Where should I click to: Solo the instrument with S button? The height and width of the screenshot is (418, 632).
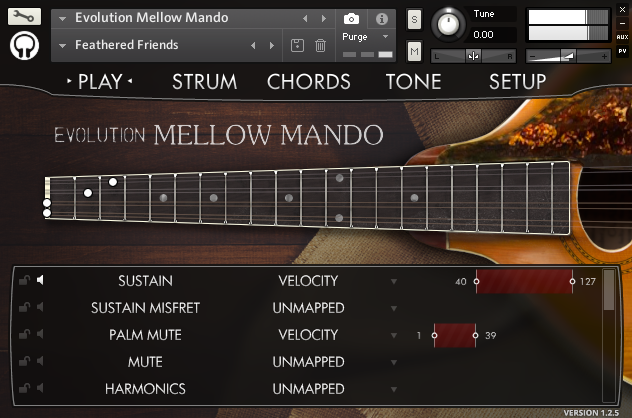point(414,20)
